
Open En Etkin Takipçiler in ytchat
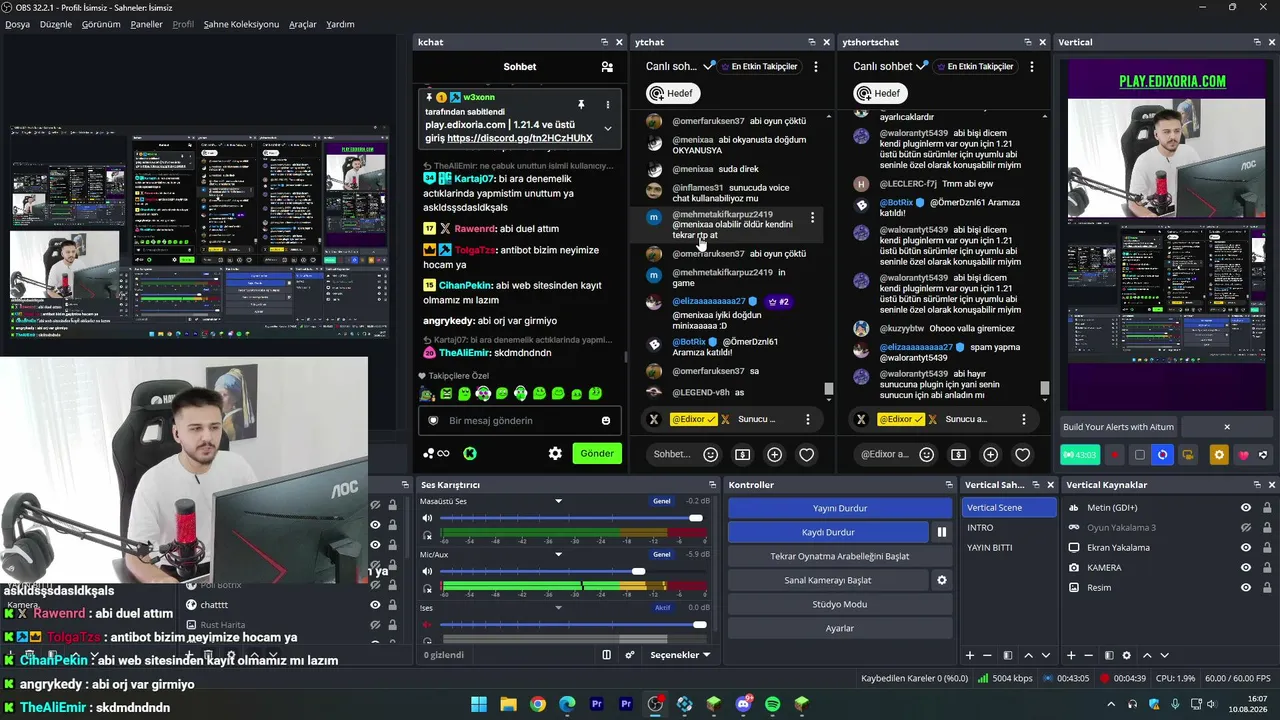(x=759, y=67)
